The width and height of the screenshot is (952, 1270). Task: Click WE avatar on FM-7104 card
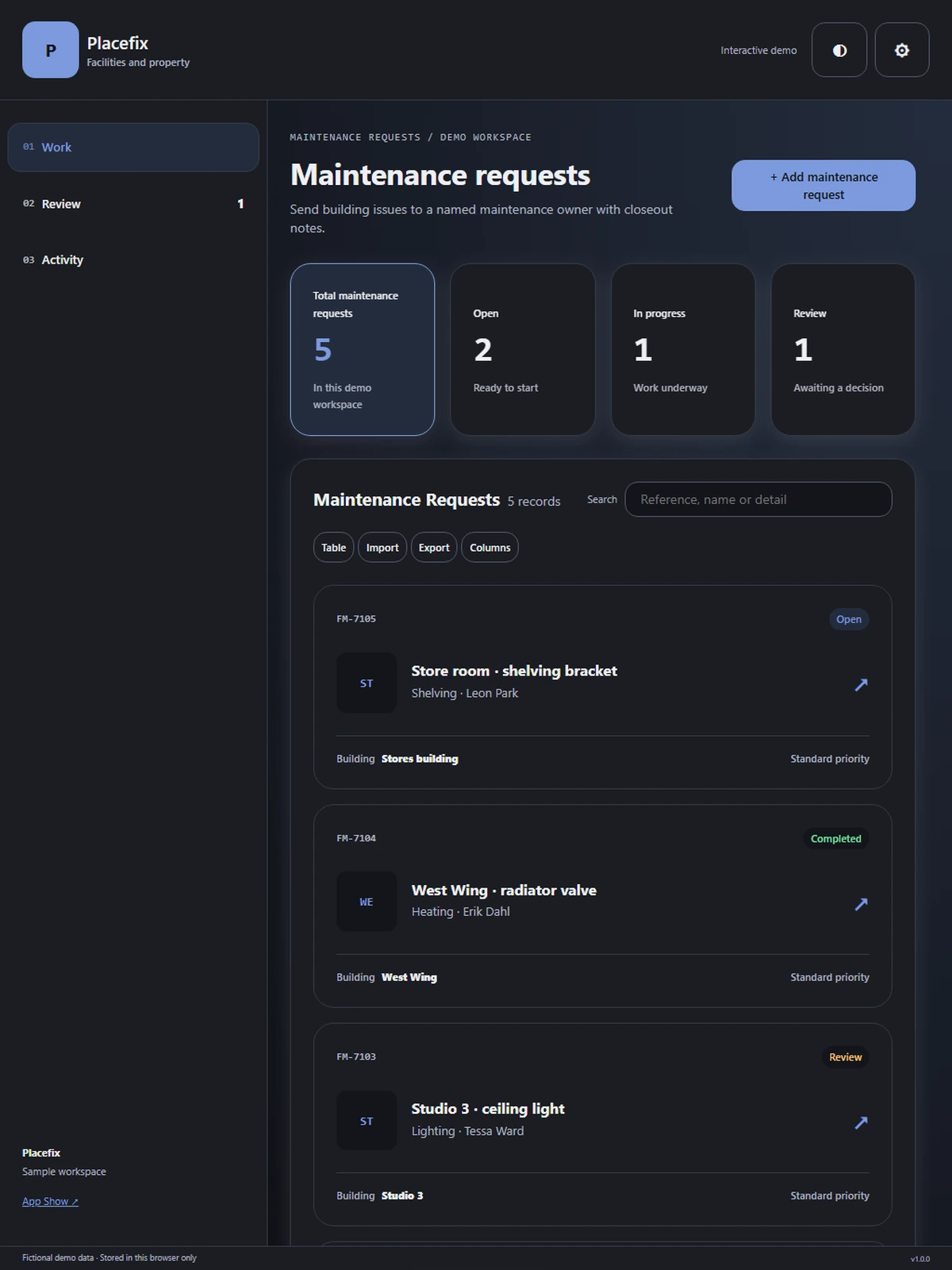tap(367, 902)
